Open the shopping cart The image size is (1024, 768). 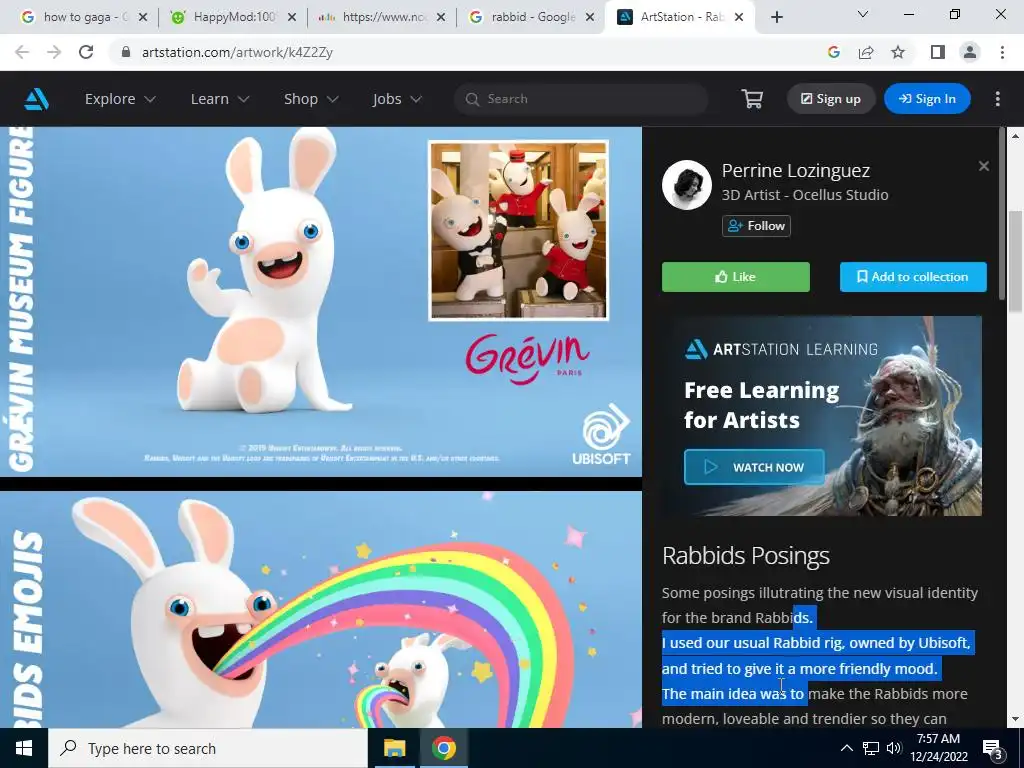pos(752,99)
